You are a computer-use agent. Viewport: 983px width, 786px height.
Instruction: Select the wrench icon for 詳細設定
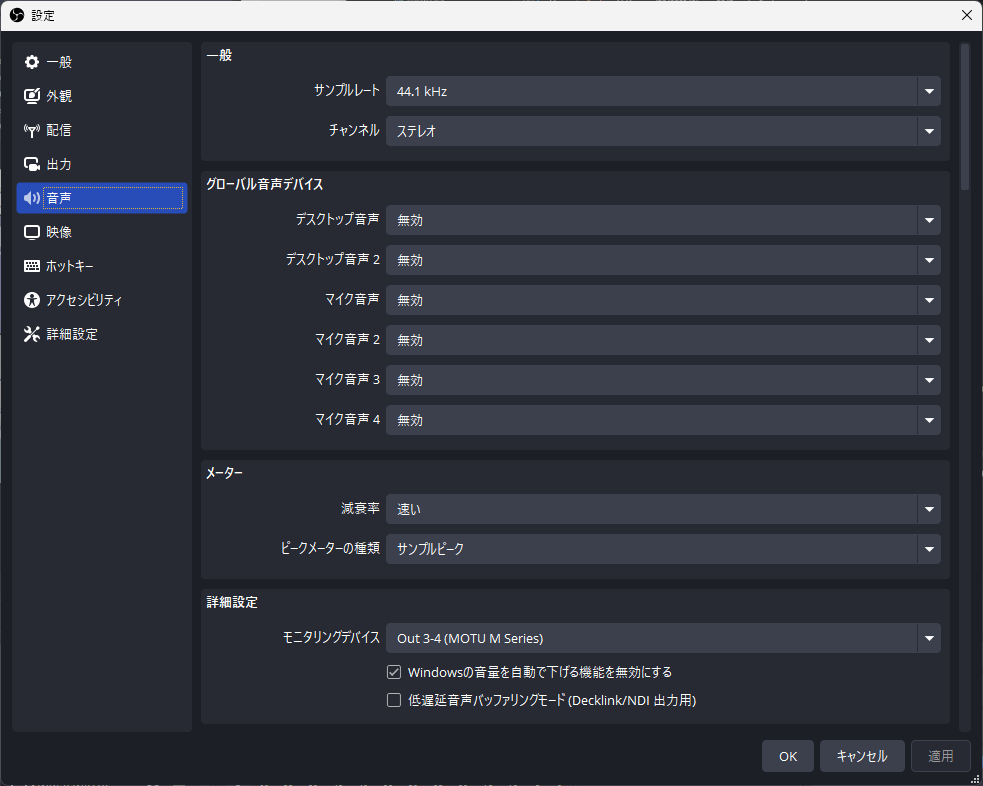click(x=32, y=333)
